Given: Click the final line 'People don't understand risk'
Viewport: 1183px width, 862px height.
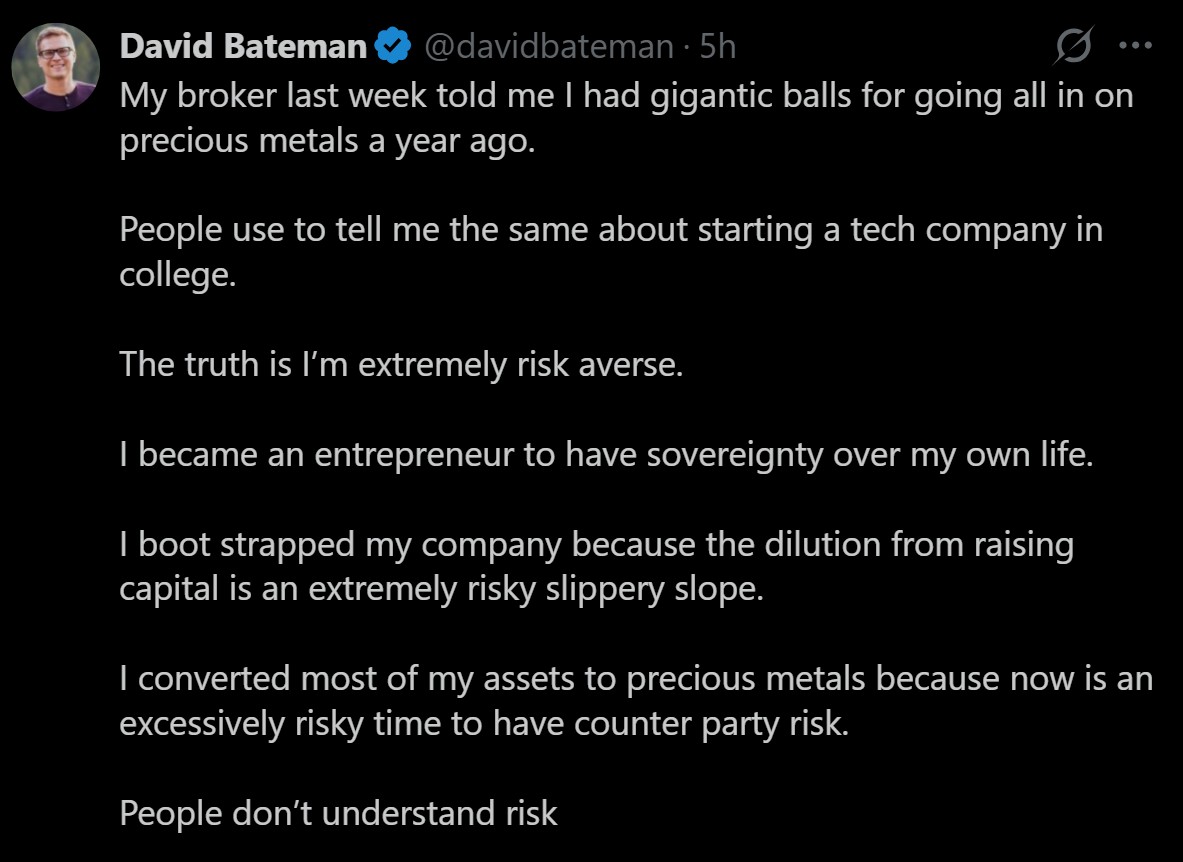Looking at the screenshot, I should [x=338, y=813].
